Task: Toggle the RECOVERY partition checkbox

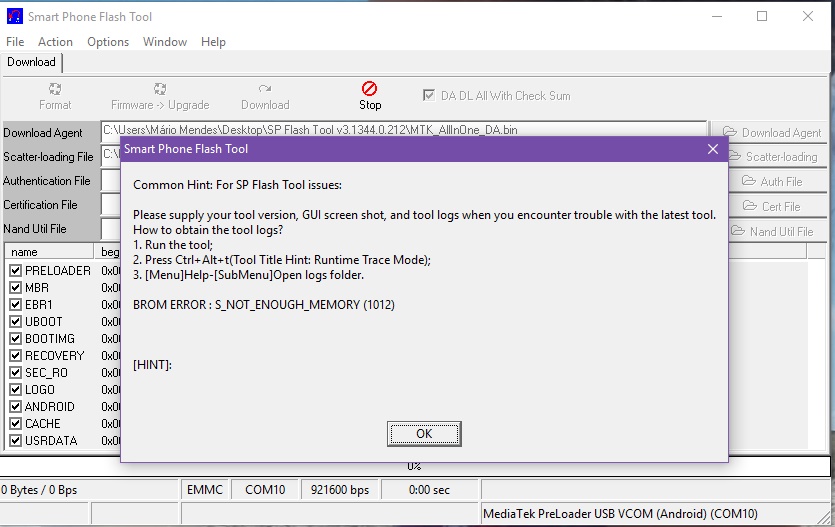Action: [15, 356]
